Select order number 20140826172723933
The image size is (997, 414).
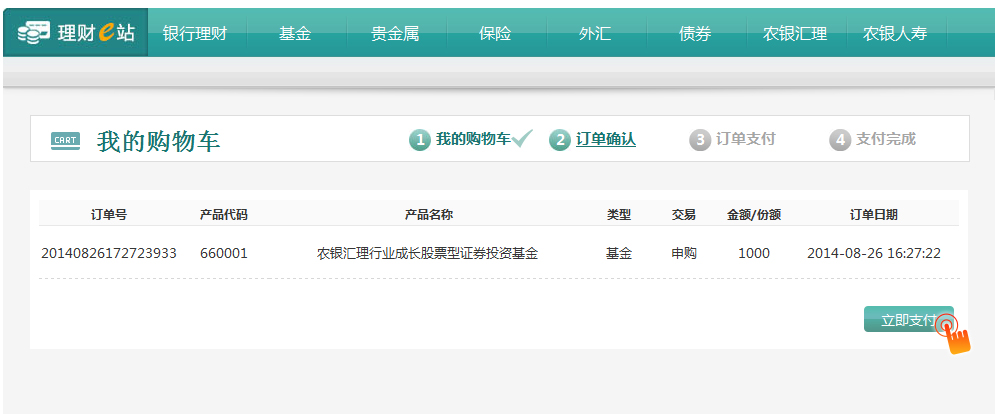click(109, 254)
